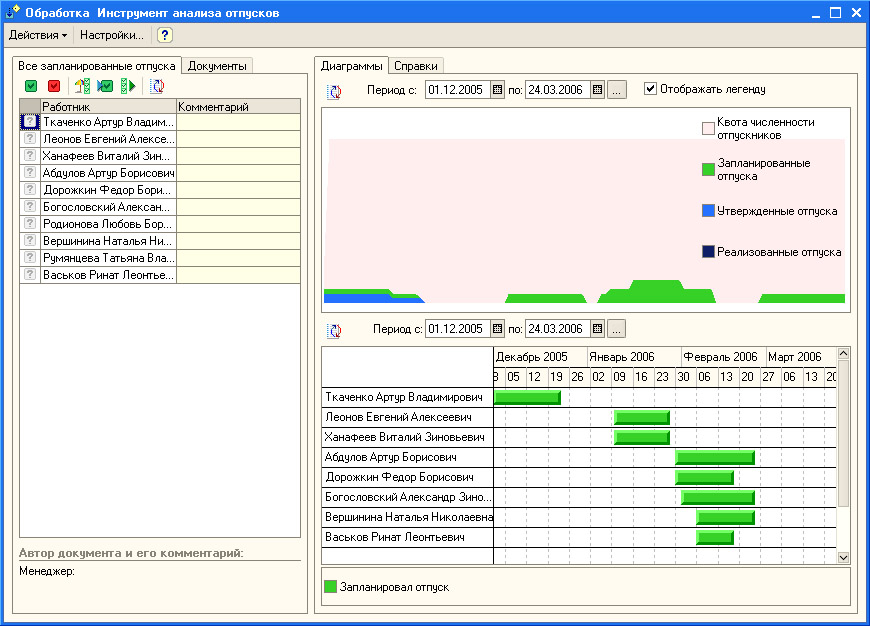Screen dimensions: 870x626
Task: Click the Работник column header
Action: [109, 107]
